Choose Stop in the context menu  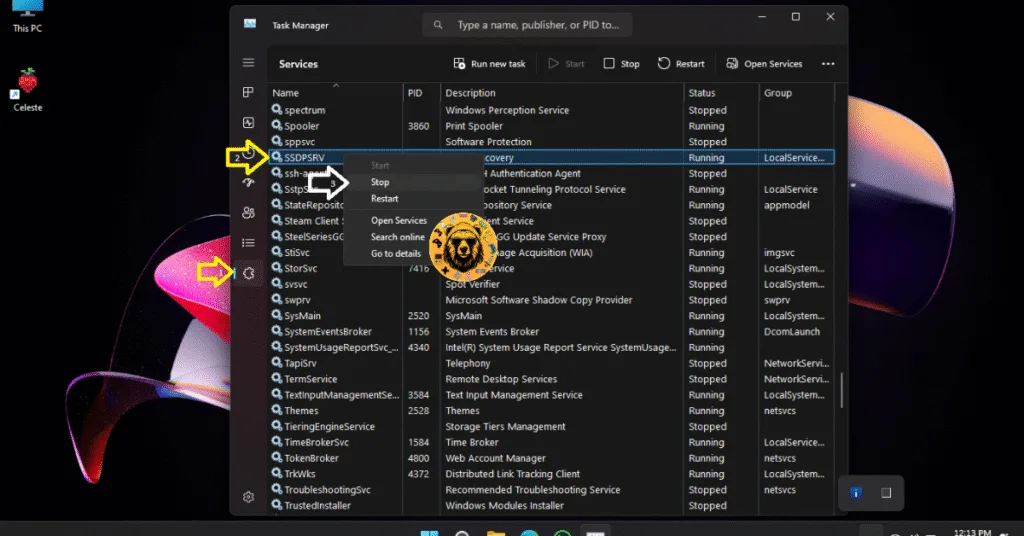tap(413, 182)
